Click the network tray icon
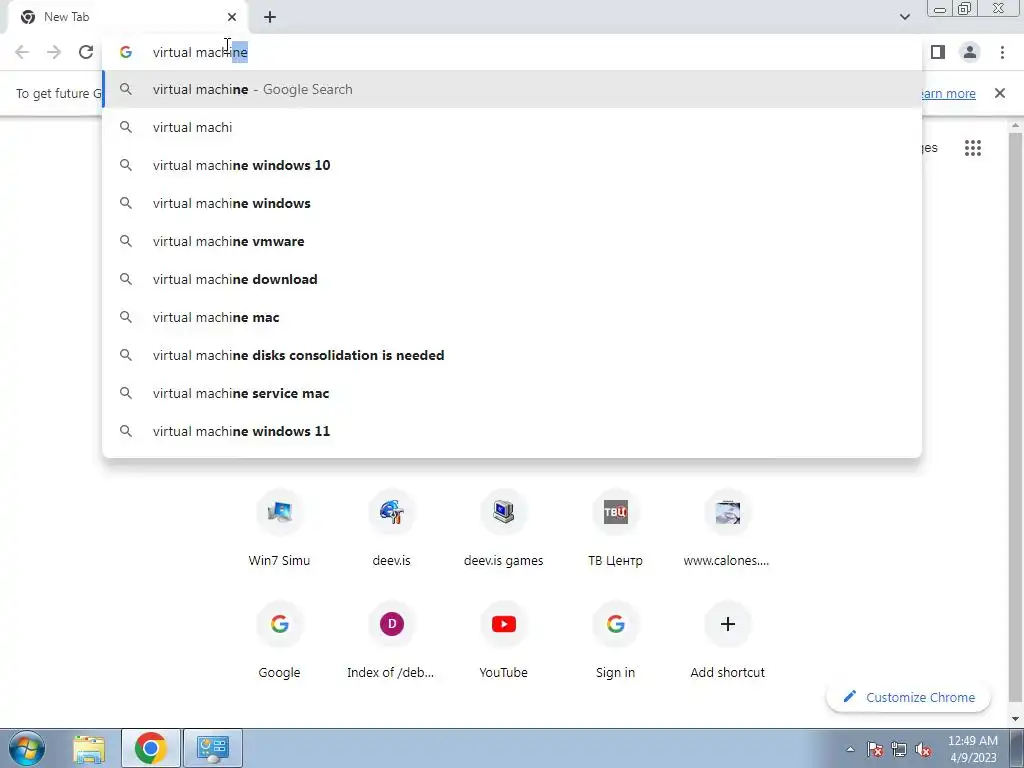 pyautogui.click(x=899, y=749)
